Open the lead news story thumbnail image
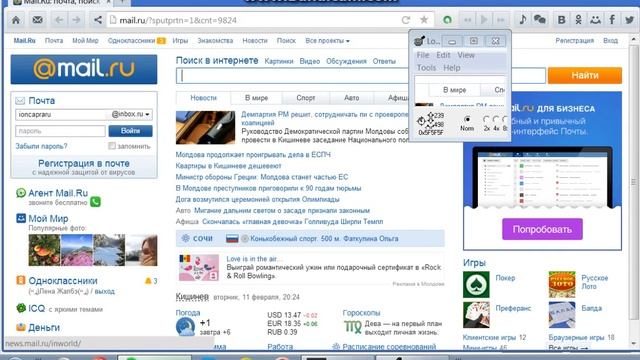The height and width of the screenshot is (360, 640). pos(205,127)
